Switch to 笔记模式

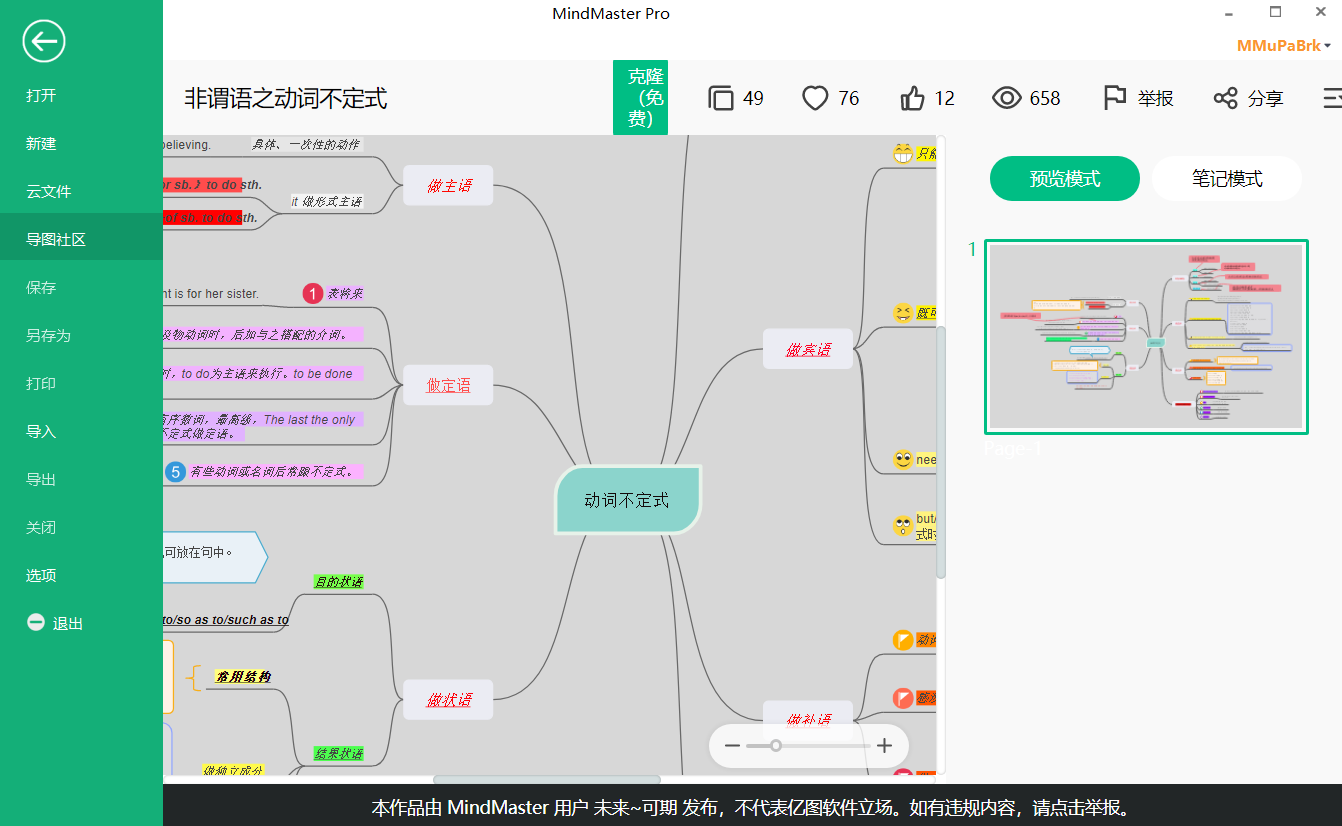click(1227, 179)
